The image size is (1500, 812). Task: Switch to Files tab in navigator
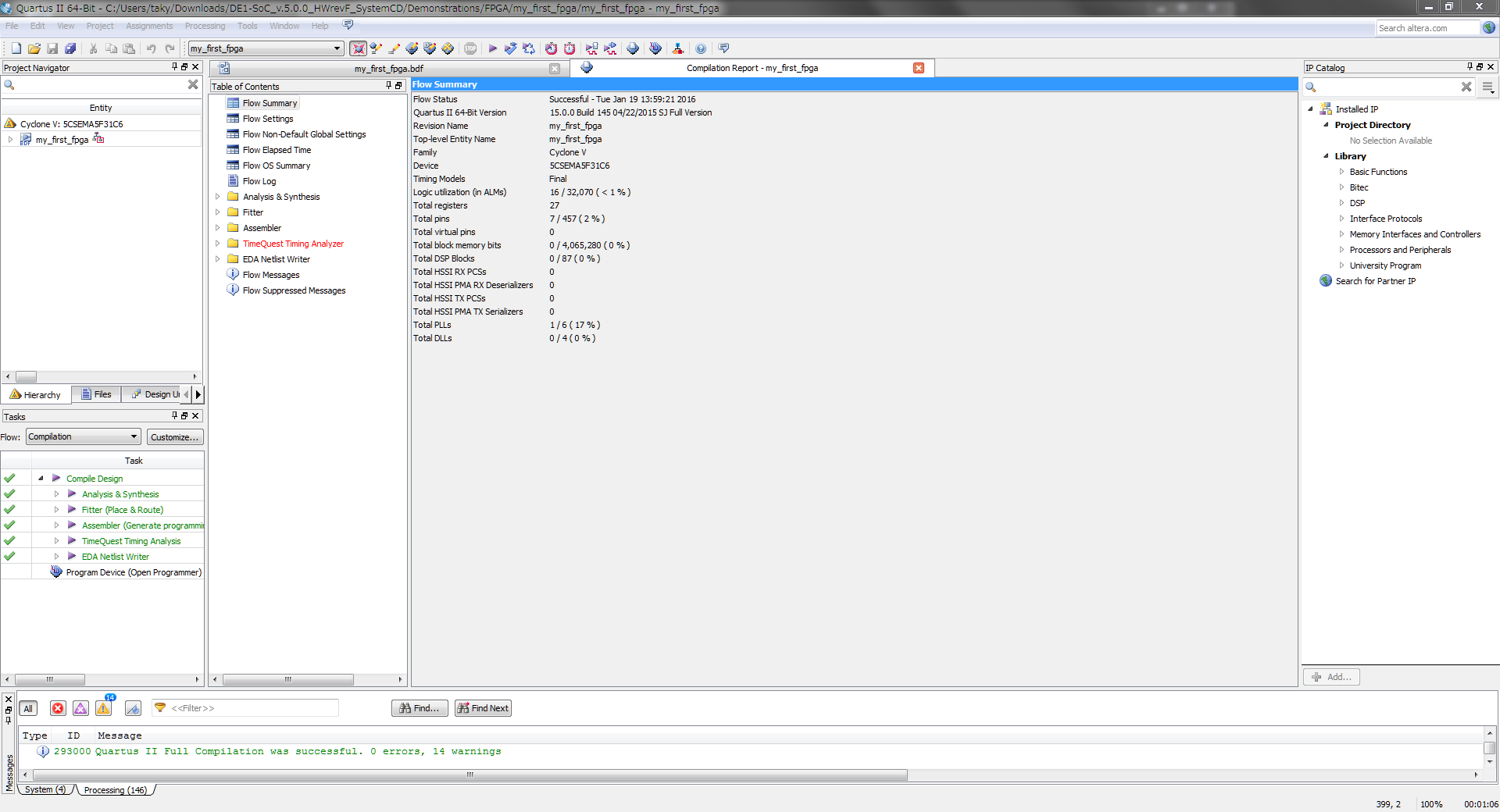point(97,394)
